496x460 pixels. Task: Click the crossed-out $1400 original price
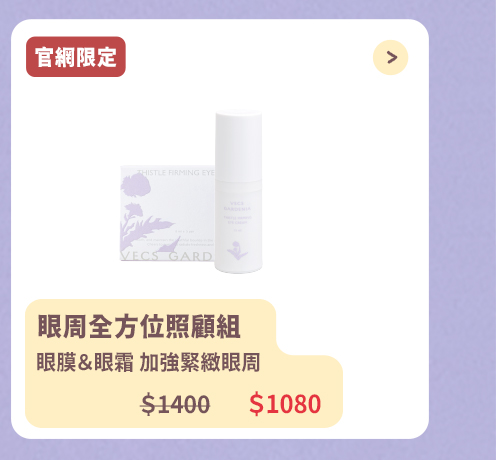coord(175,404)
